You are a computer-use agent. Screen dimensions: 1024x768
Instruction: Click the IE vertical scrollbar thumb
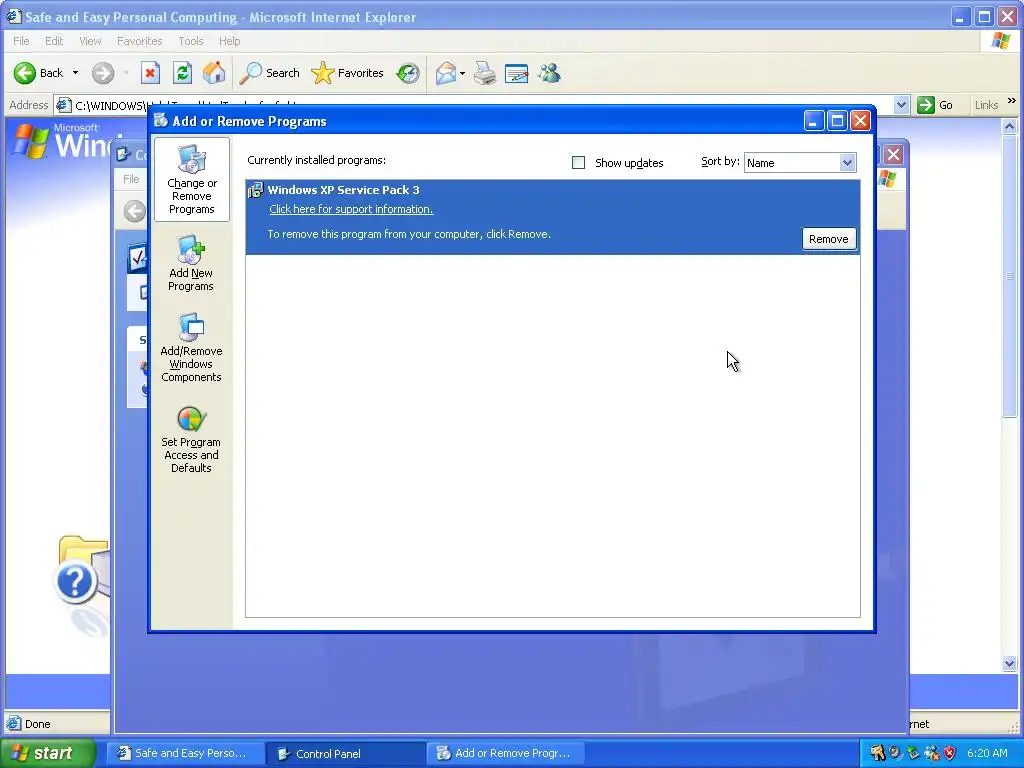click(x=1010, y=276)
